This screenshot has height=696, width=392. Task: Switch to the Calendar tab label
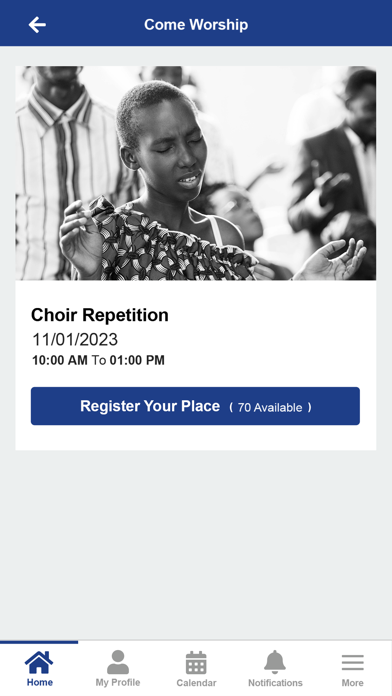tap(196, 683)
